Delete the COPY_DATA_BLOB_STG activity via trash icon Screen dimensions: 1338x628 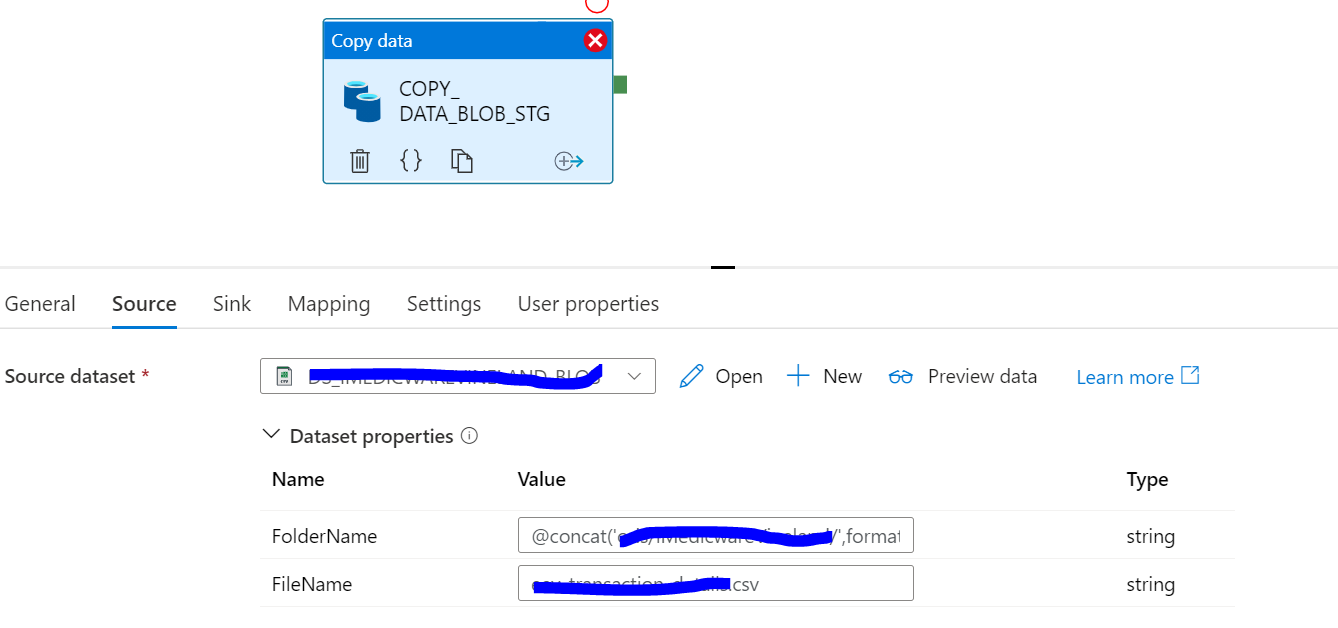(360, 160)
